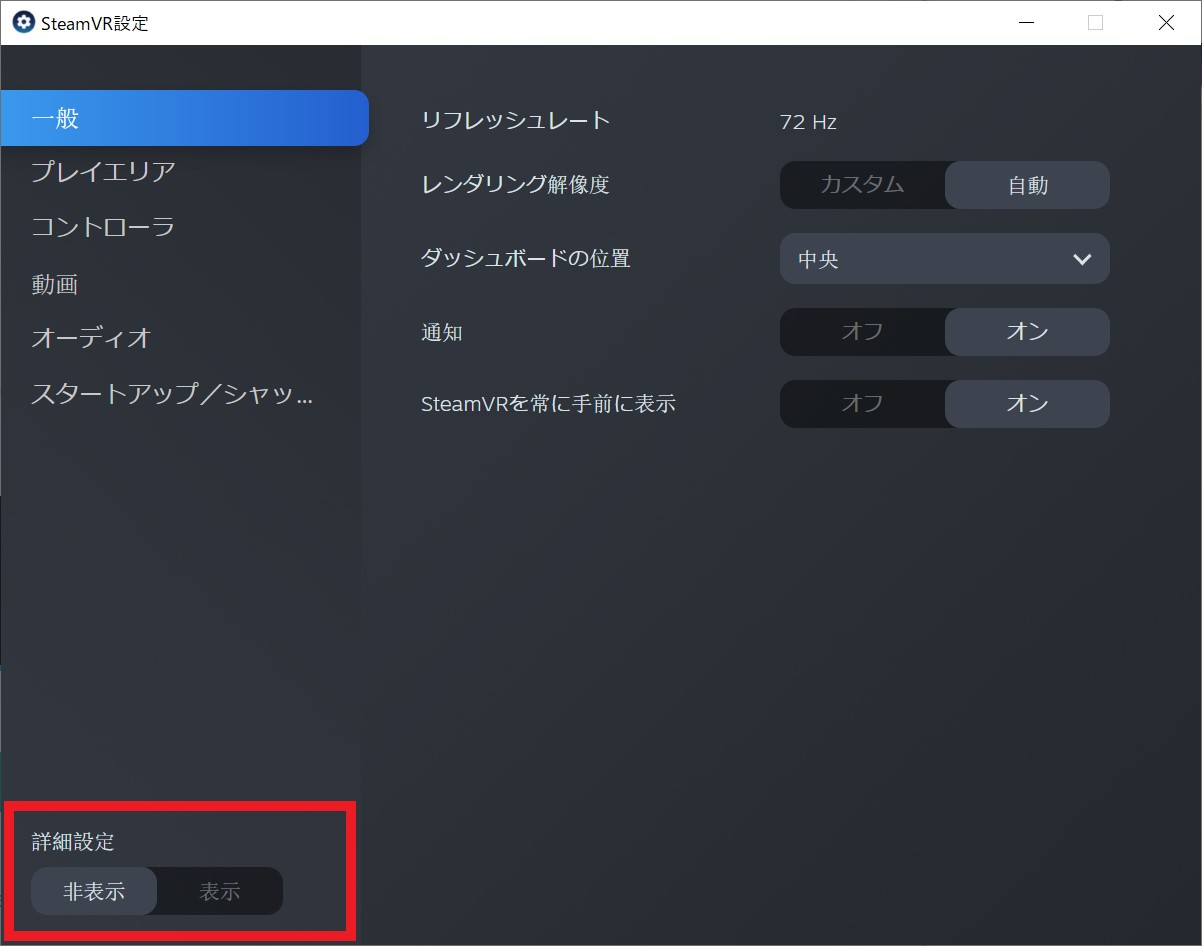Switch to the コントローラ tab
This screenshot has width=1202, height=946.
click(103, 227)
